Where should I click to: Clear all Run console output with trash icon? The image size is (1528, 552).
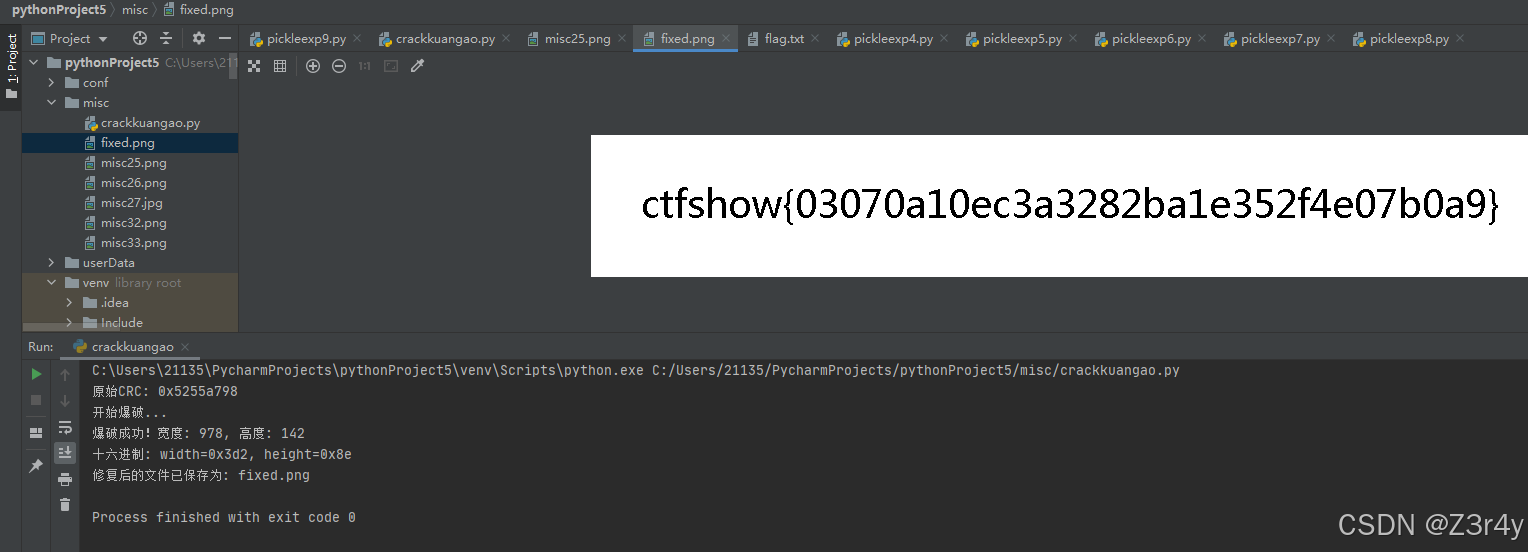[65, 505]
